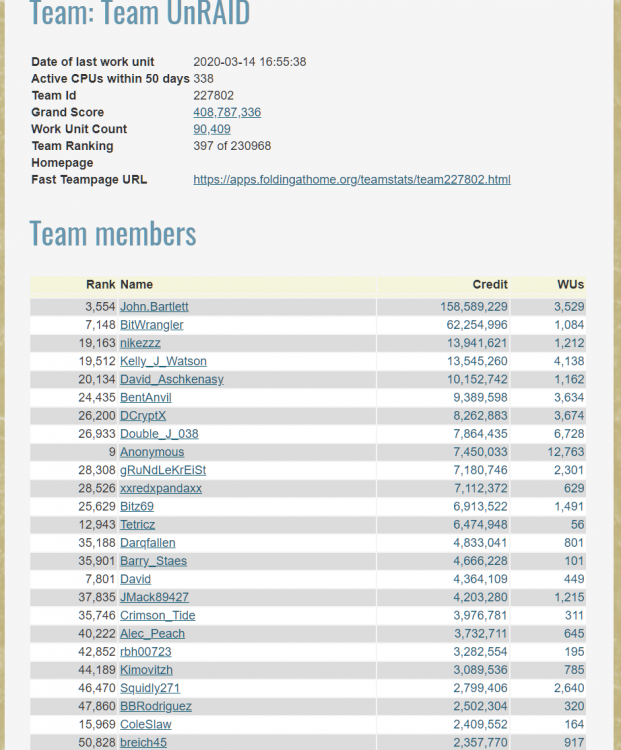Viewport: 621px width, 750px height.
Task: Select the last work unit date 2020-03-14 16:55:38
Action: point(250,62)
